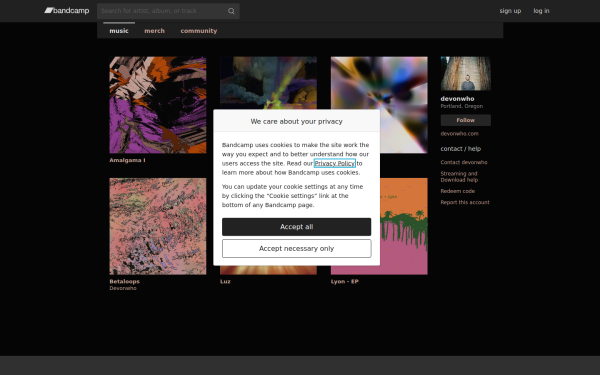Open the Amalgama I album cover
Viewport: 600px width, 375px height.
[x=158, y=105]
